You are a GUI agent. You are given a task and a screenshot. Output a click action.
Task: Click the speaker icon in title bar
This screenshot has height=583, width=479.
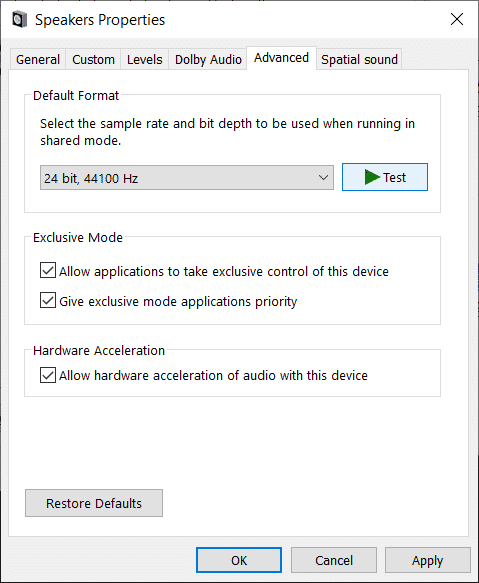point(19,19)
